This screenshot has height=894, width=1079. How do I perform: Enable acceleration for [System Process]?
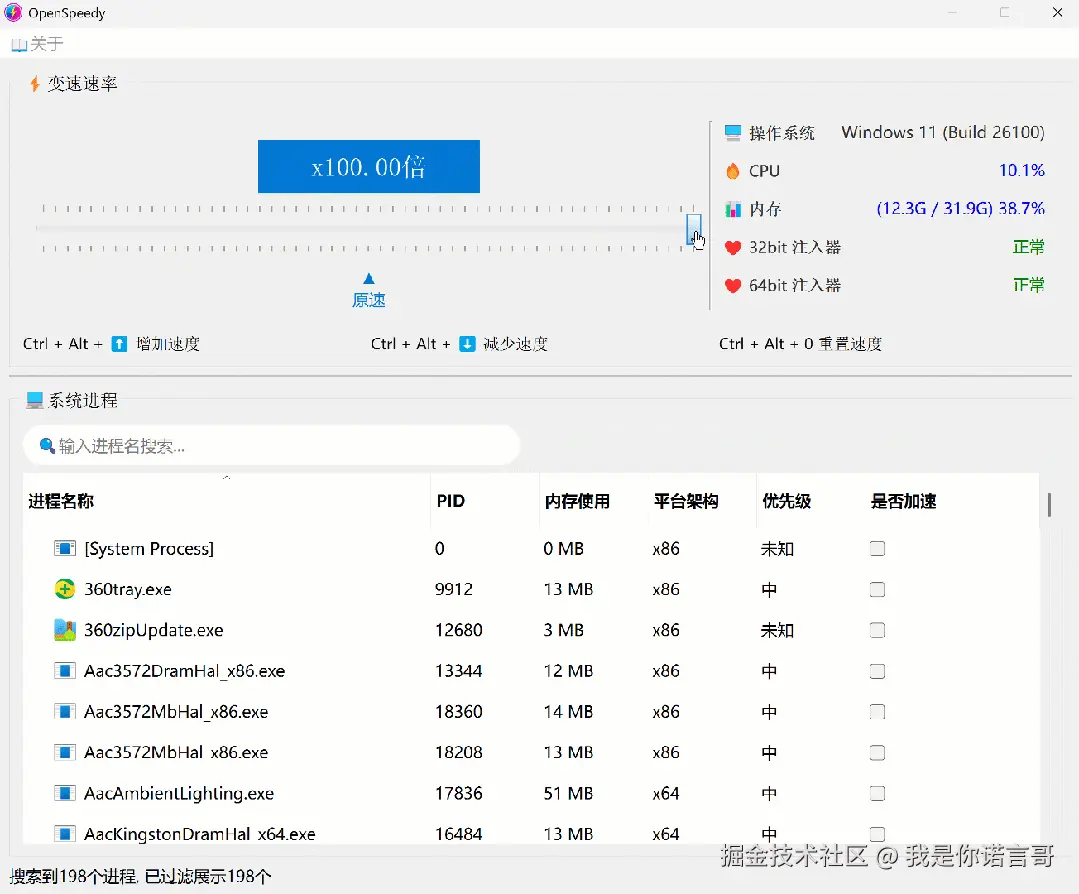[x=877, y=549]
